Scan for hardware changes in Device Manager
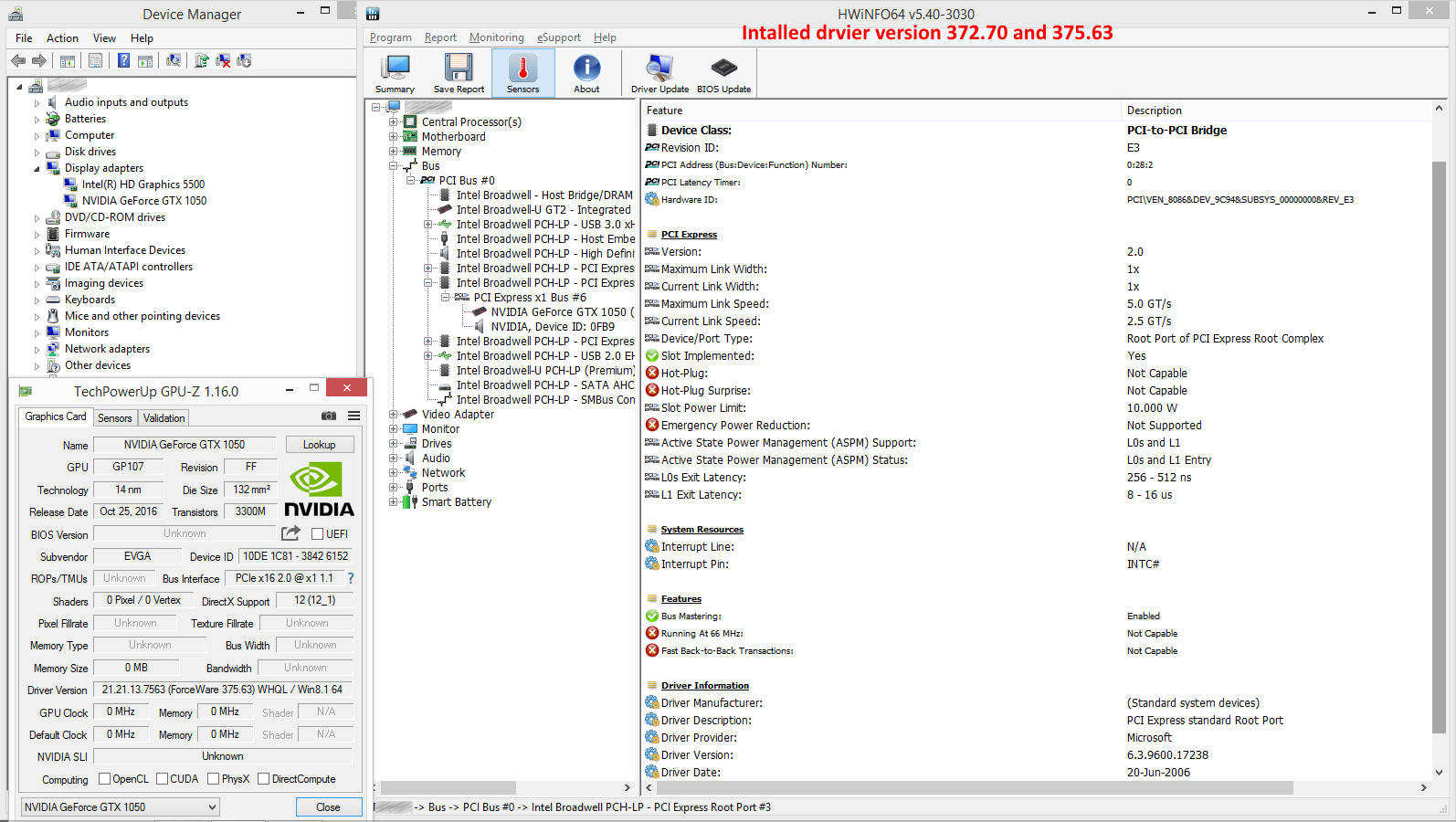 click(173, 60)
